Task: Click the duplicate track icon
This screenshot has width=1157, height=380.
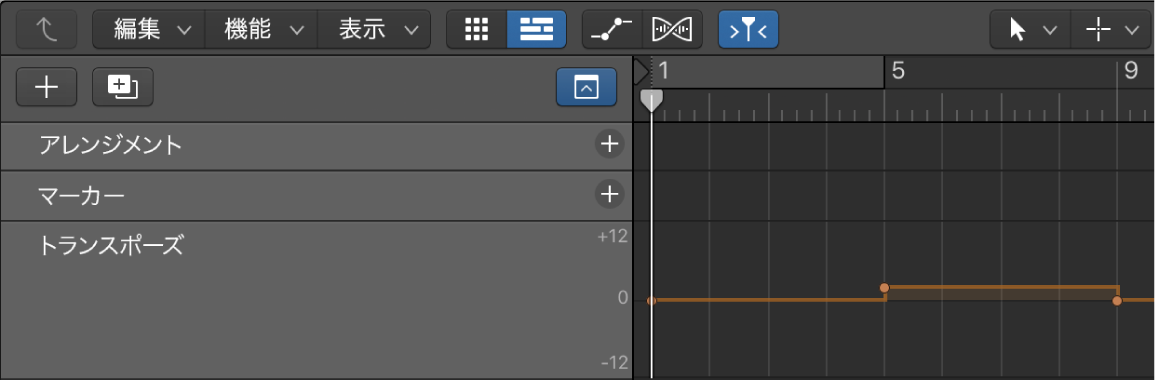Action: (122, 87)
